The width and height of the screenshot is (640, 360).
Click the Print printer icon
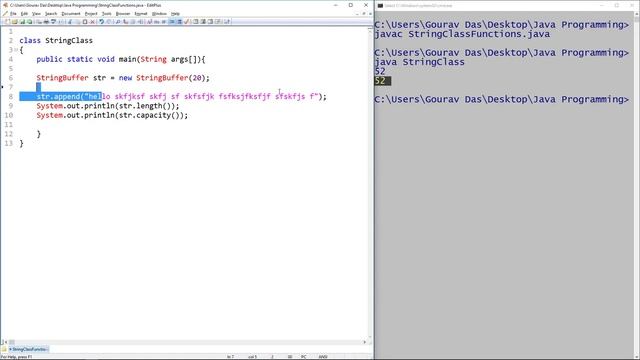(46, 22)
